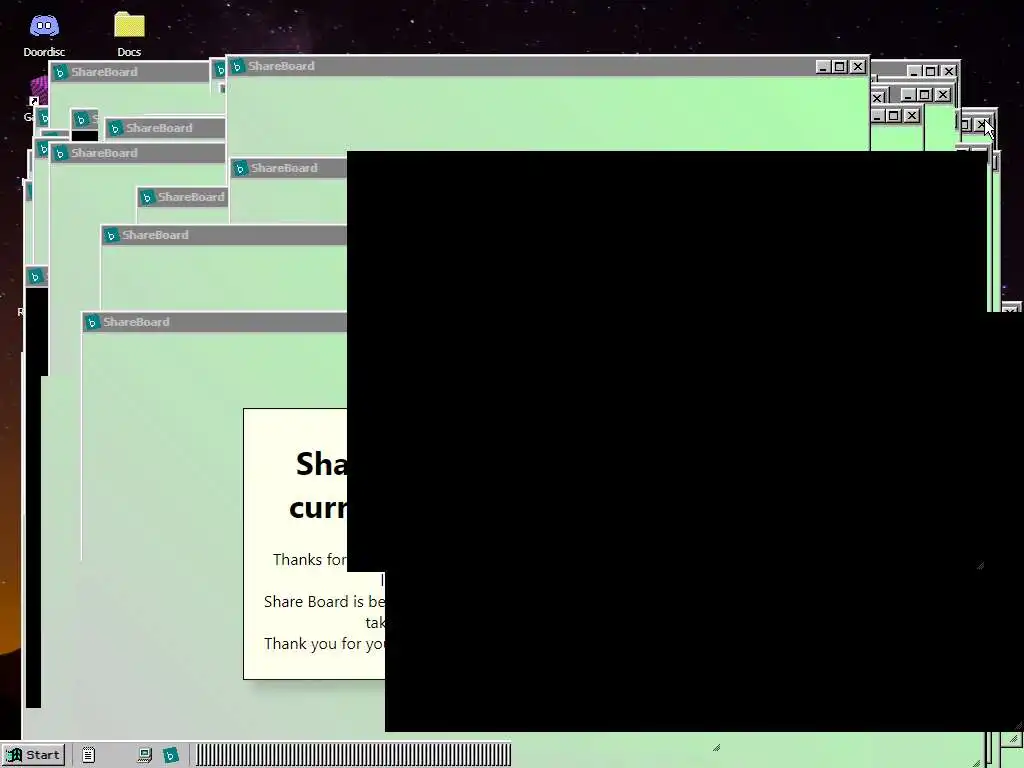
Task: Select the lowest ShareBoard window's title icon
Action: (92, 322)
